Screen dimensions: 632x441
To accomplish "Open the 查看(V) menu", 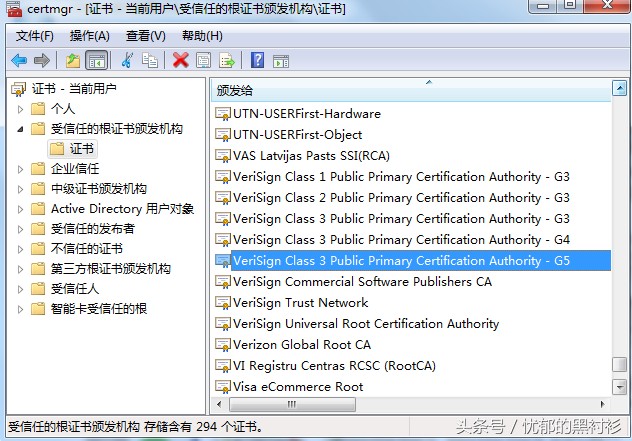I will pyautogui.click(x=146, y=36).
